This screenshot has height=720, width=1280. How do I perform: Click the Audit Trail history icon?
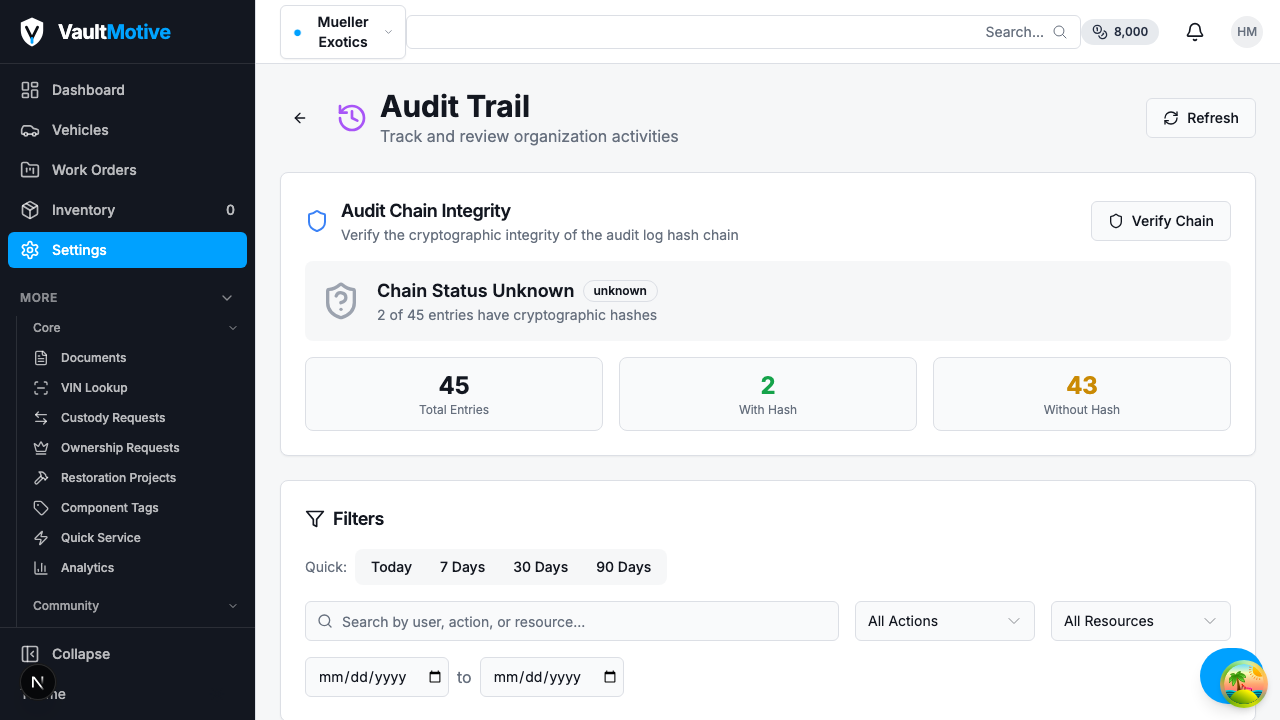(x=351, y=118)
